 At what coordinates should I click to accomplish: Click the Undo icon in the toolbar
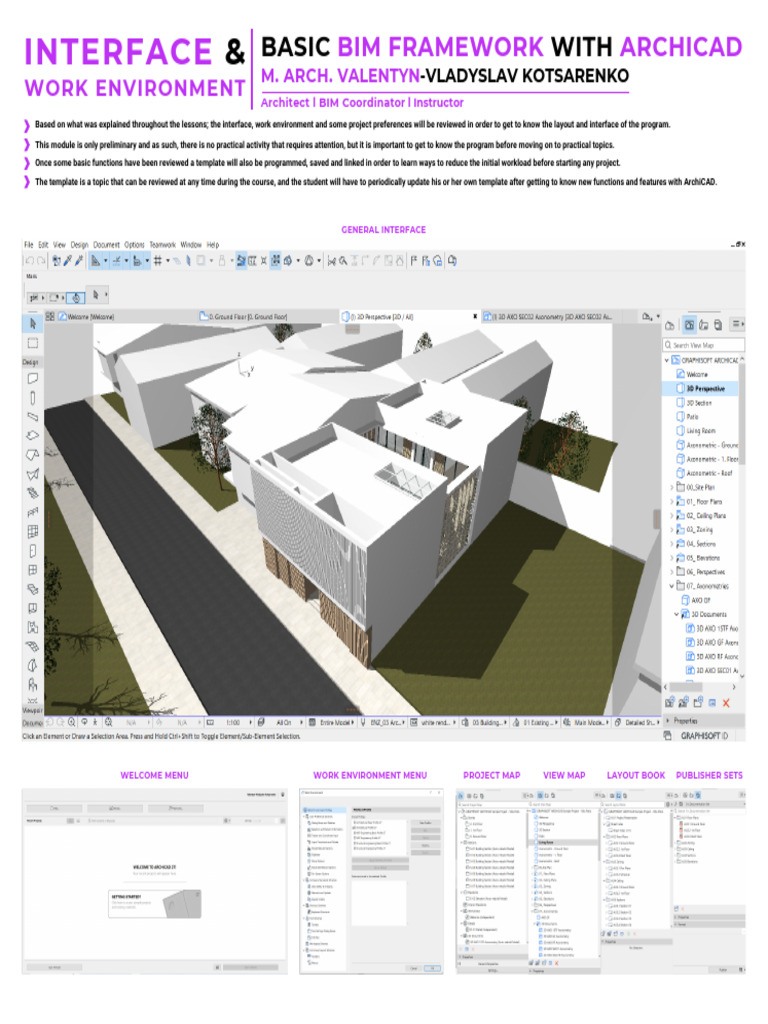point(29,261)
